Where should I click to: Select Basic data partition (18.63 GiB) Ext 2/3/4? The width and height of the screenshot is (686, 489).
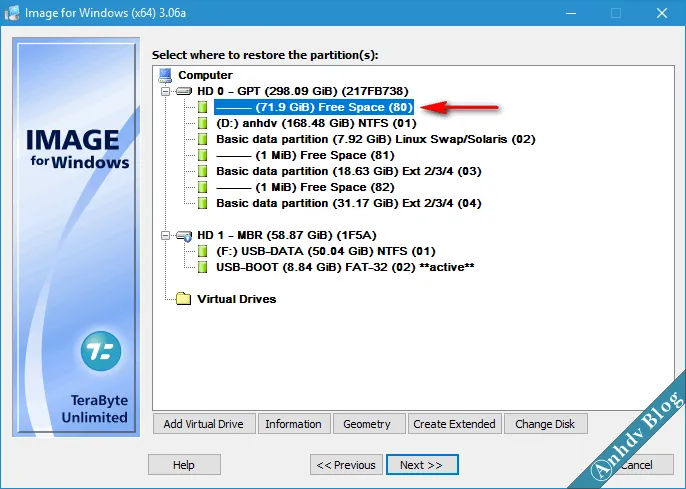click(x=349, y=171)
